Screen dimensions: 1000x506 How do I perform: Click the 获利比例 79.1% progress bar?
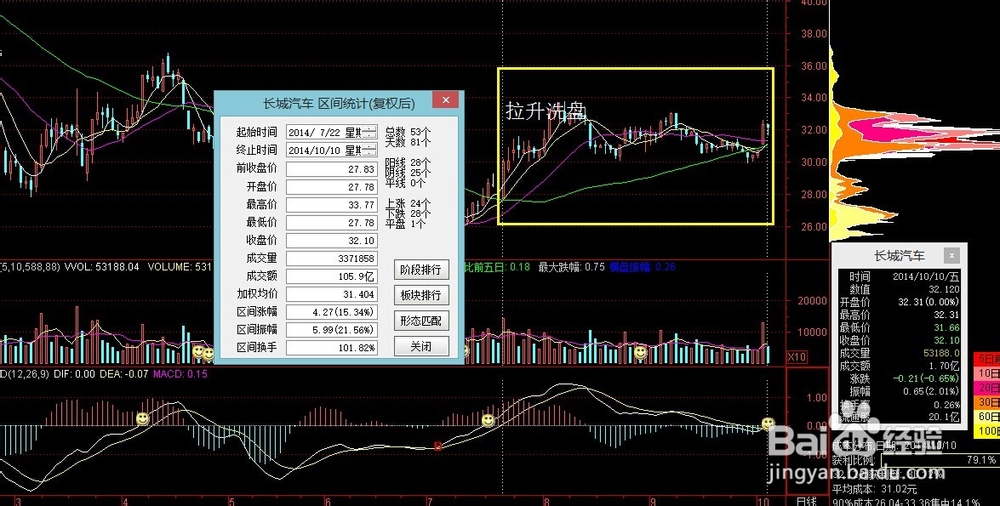click(939, 460)
